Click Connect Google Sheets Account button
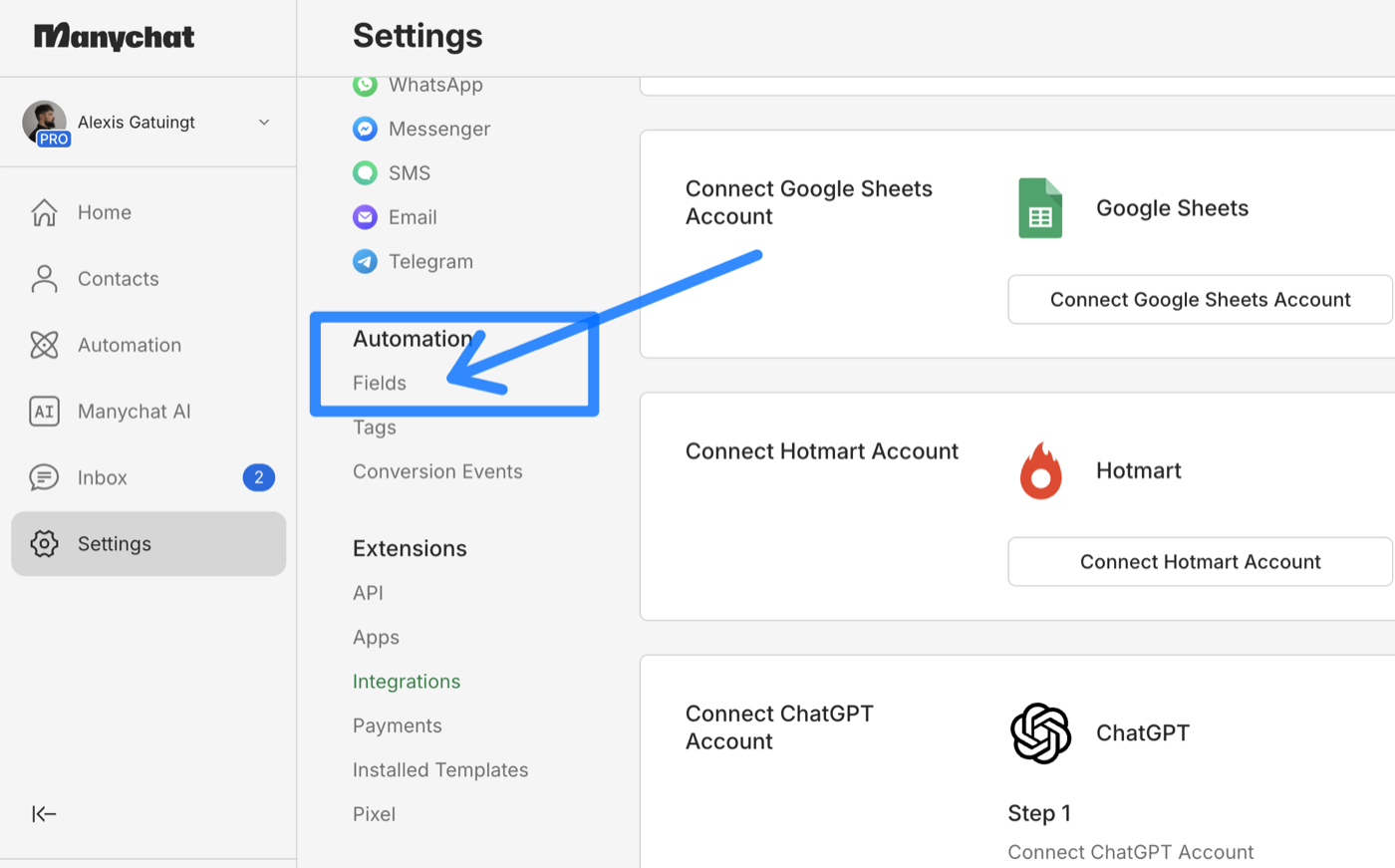 click(x=1201, y=300)
